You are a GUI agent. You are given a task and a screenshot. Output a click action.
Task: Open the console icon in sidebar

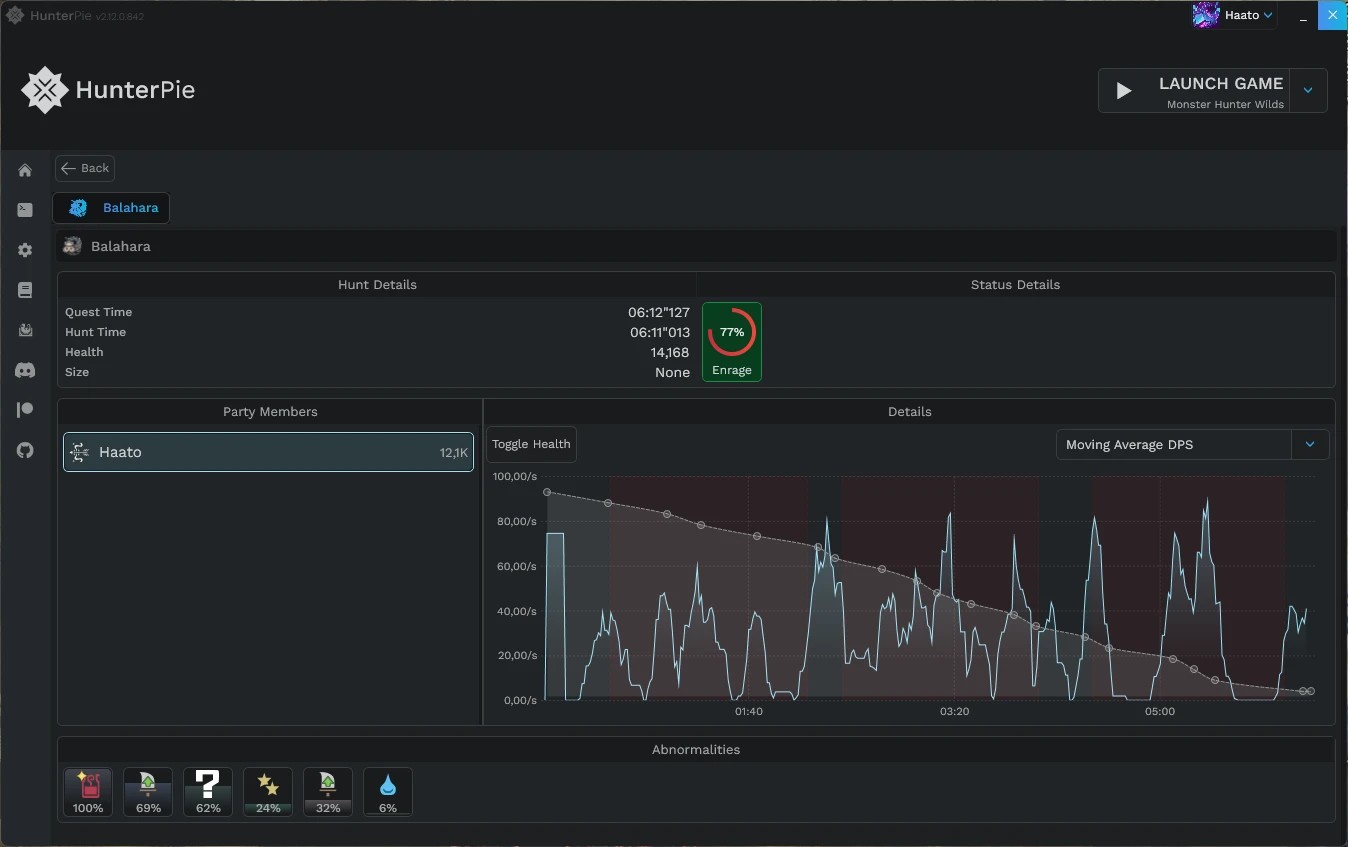point(25,210)
